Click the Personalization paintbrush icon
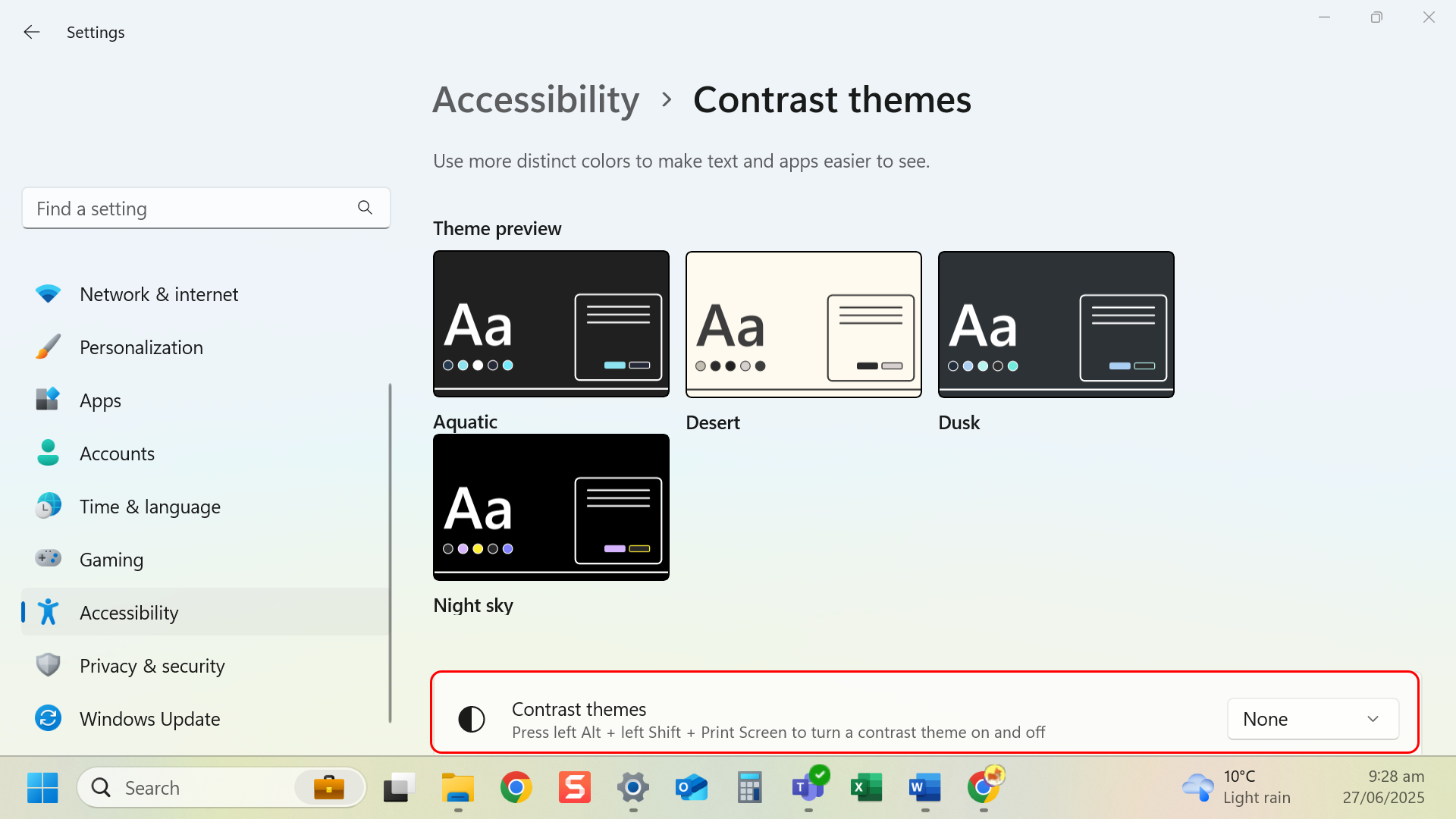The height and width of the screenshot is (819, 1456). [x=48, y=347]
